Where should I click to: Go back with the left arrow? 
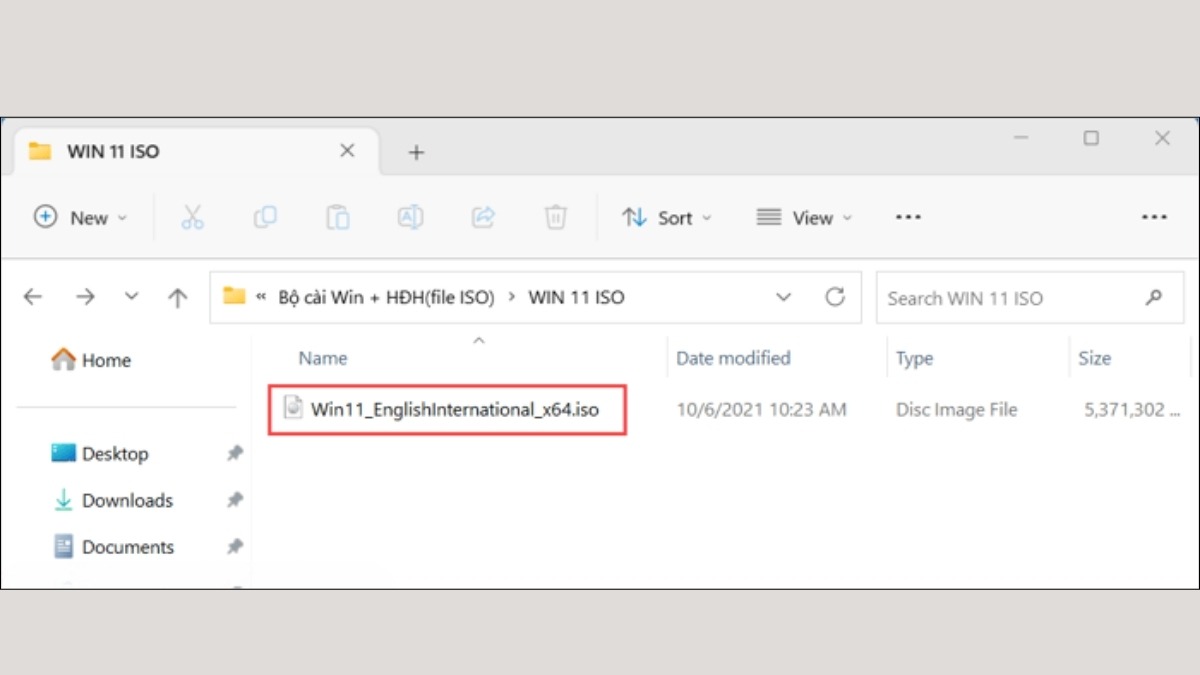click(x=33, y=297)
